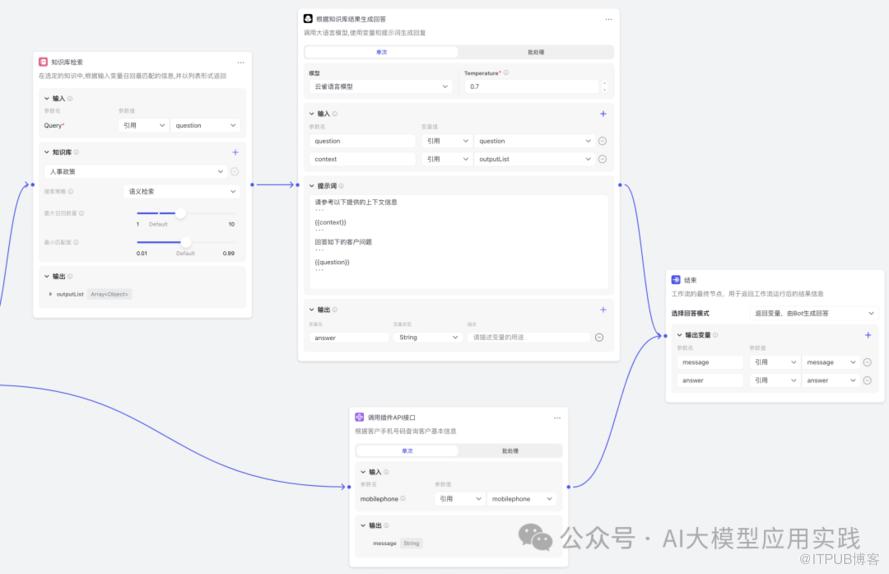Collapse the 输入 section in the LLM node
The height and width of the screenshot is (574, 889).
click(x=312, y=113)
